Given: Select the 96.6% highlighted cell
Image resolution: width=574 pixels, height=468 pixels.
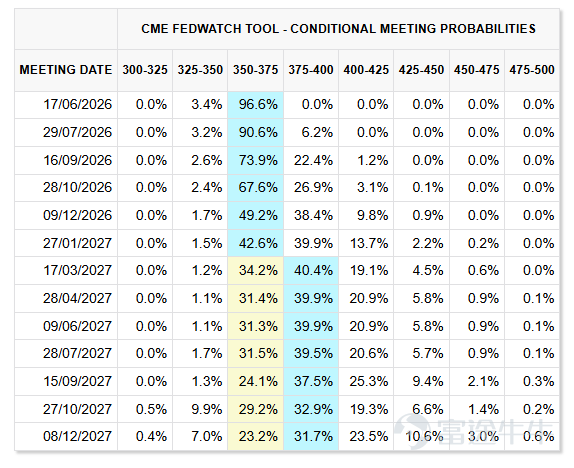Looking at the screenshot, I should point(256,105).
